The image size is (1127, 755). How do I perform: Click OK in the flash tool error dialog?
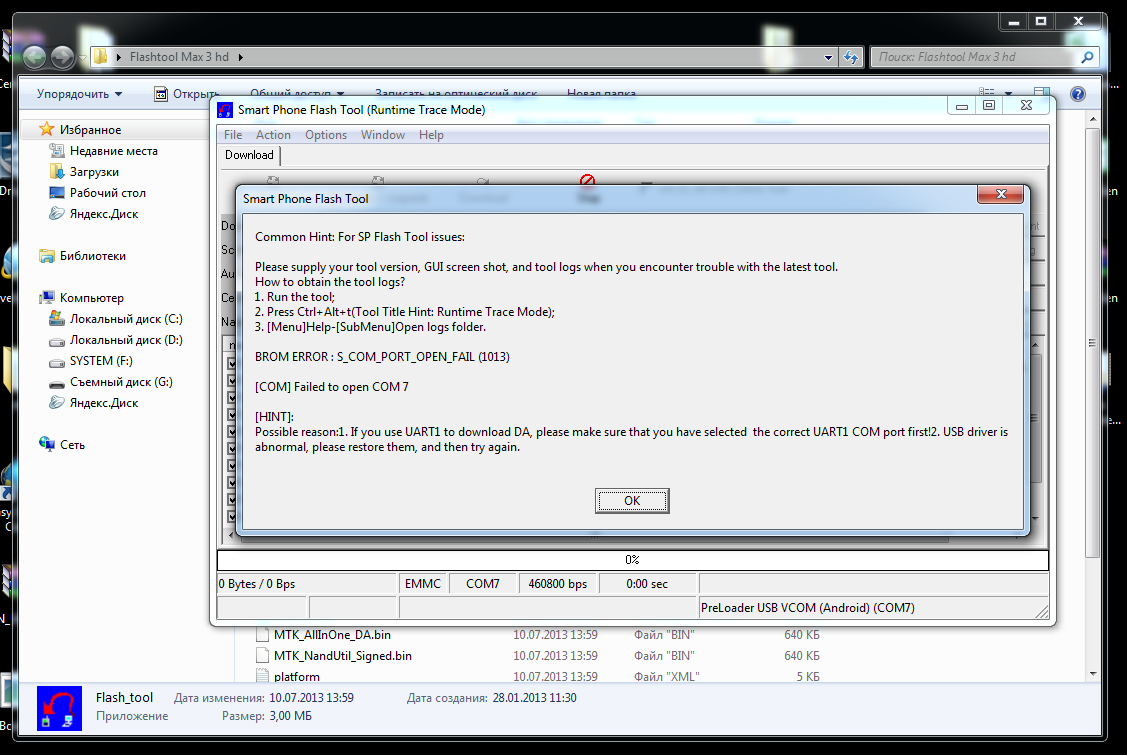[632, 500]
